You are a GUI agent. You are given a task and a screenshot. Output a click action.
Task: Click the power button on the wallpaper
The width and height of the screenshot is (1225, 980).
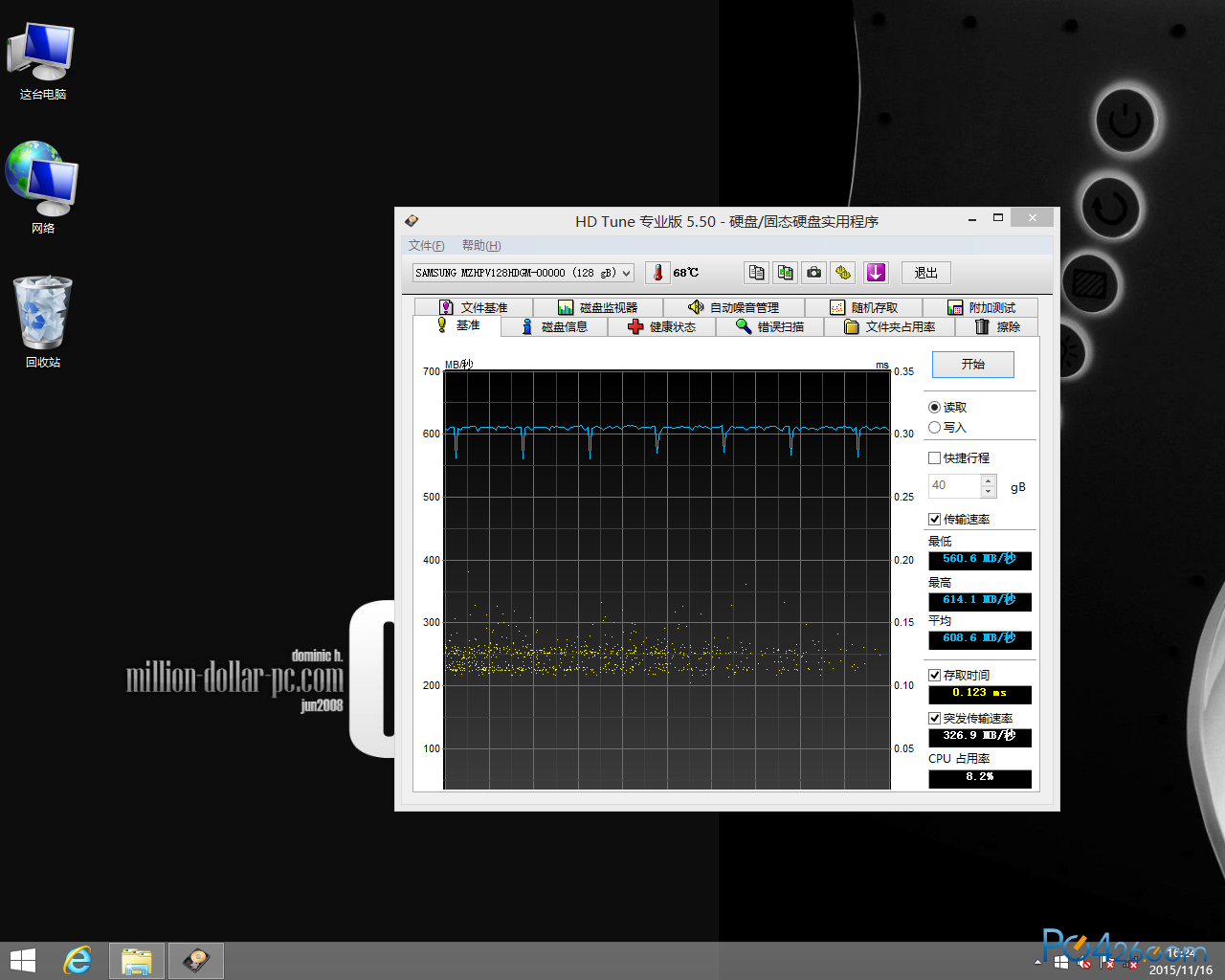coord(1125,120)
